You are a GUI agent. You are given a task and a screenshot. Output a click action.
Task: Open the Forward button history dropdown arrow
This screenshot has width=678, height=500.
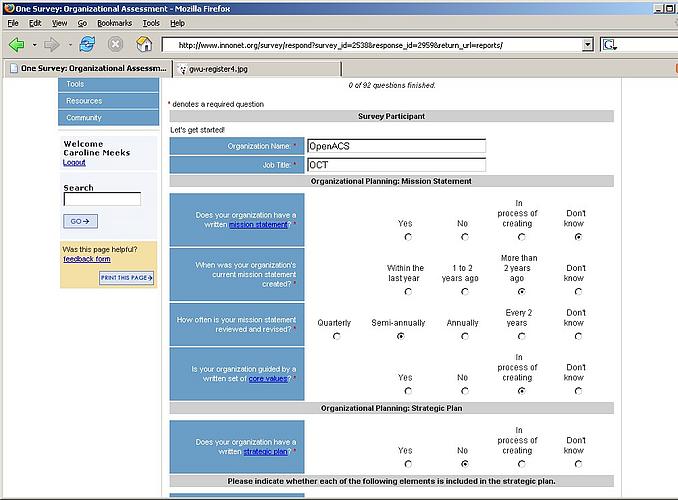[x=67, y=45]
